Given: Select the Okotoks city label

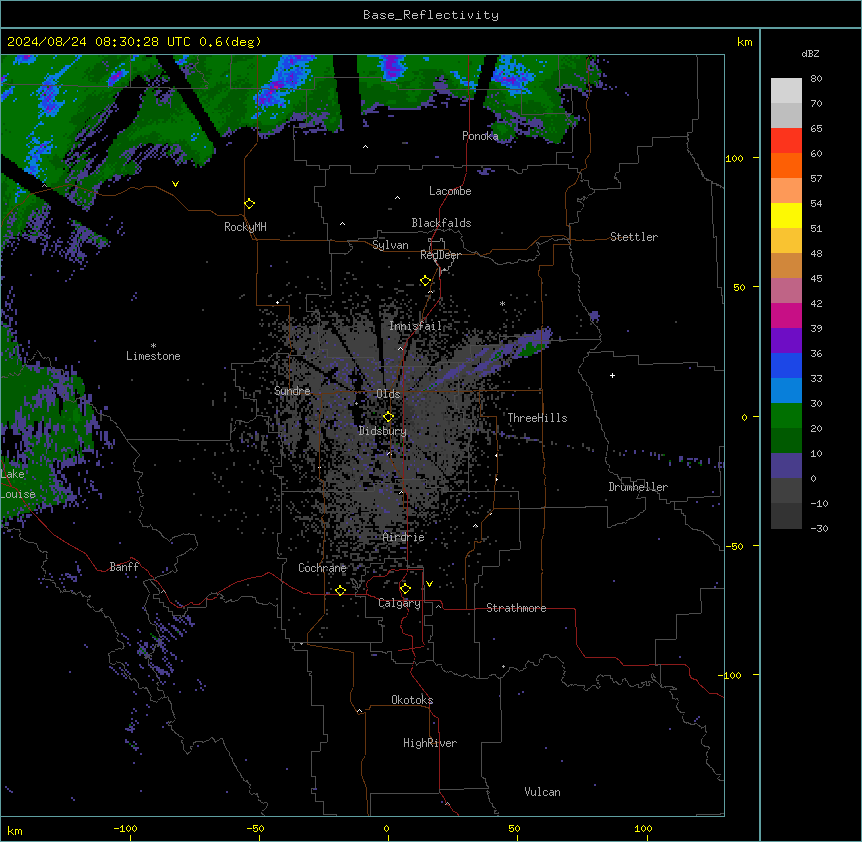Looking at the screenshot, I should click(412, 700).
